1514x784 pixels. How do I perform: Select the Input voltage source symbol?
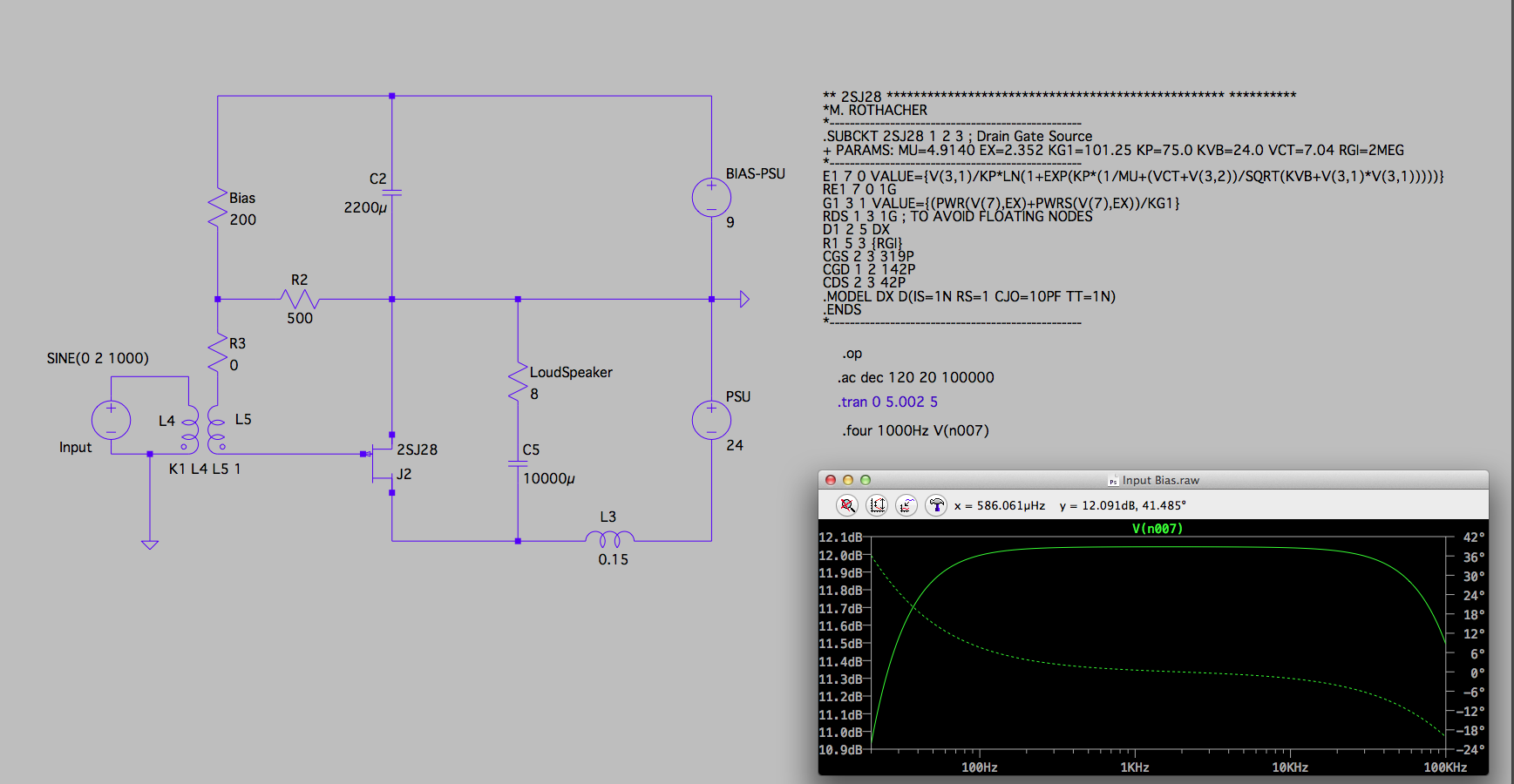coord(111,421)
